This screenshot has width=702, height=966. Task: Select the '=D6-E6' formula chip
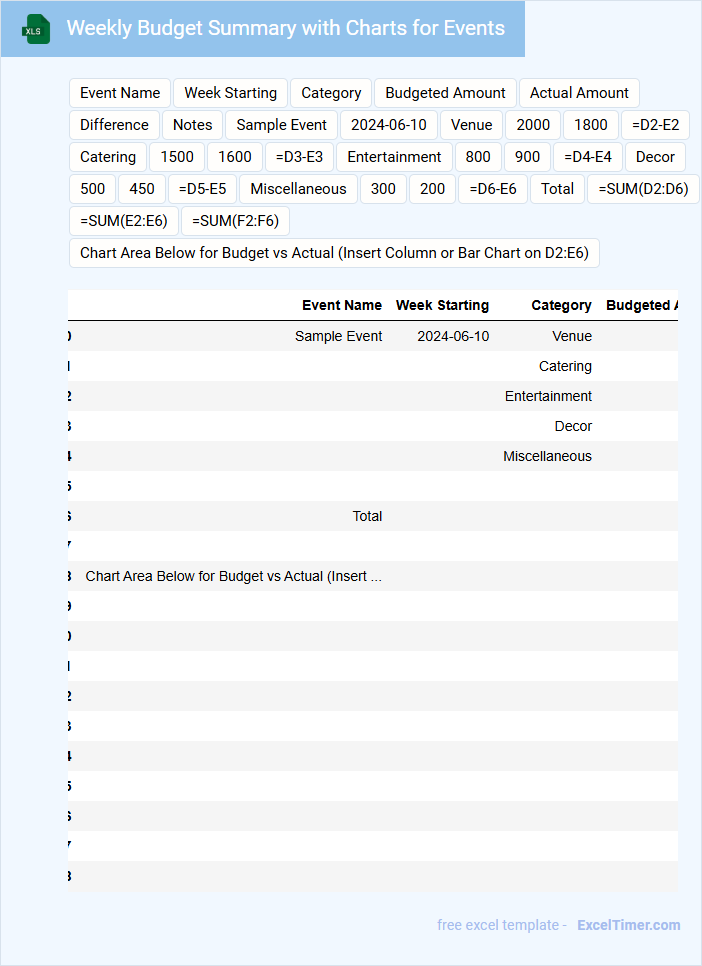[493, 189]
